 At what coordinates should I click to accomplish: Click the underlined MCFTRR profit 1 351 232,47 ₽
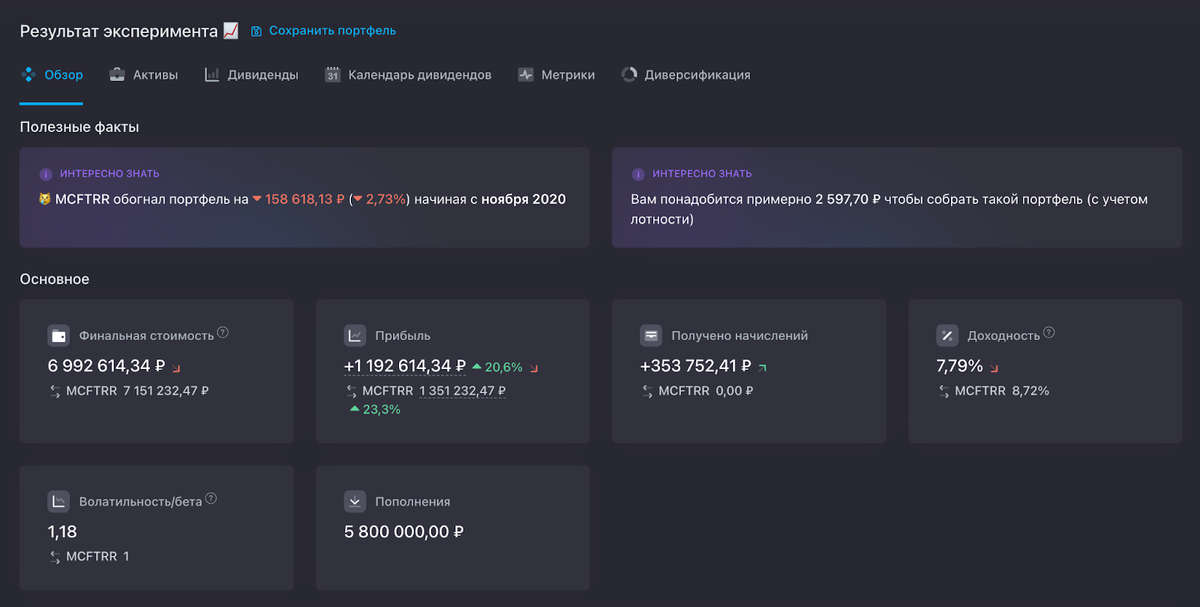(462, 391)
